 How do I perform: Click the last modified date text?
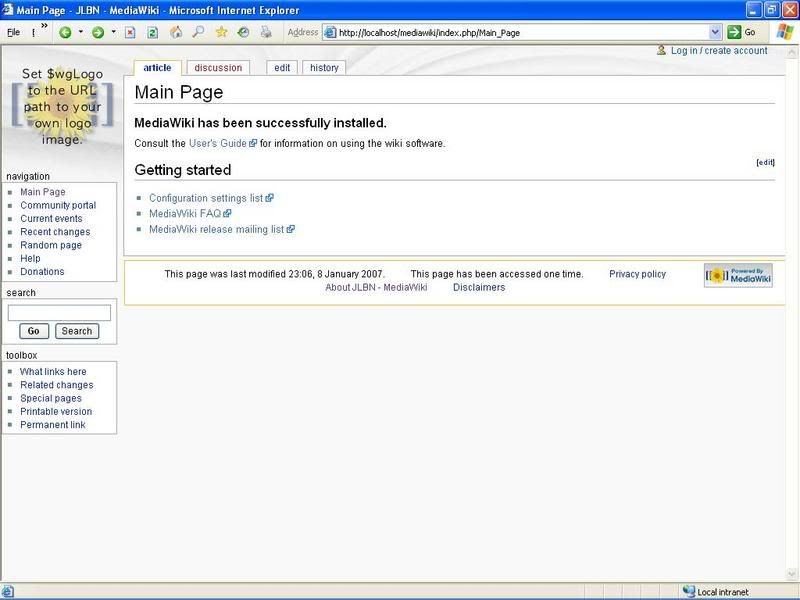click(x=274, y=274)
